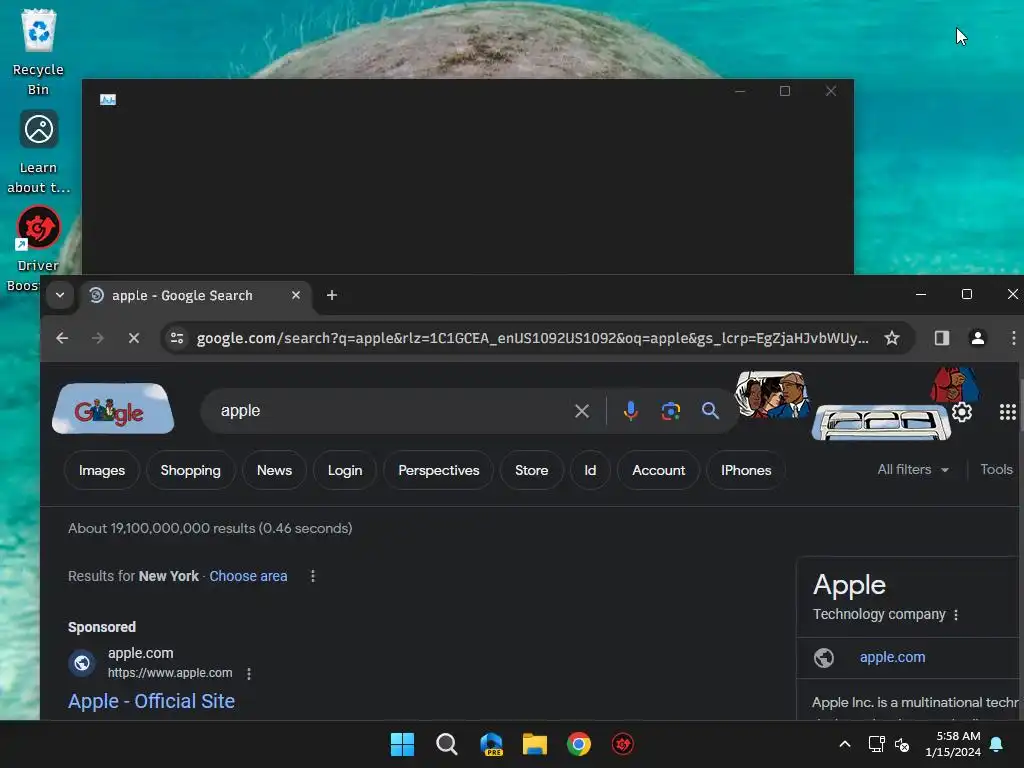
Task: Open the Chrome three-dot menu
Action: 1013,338
